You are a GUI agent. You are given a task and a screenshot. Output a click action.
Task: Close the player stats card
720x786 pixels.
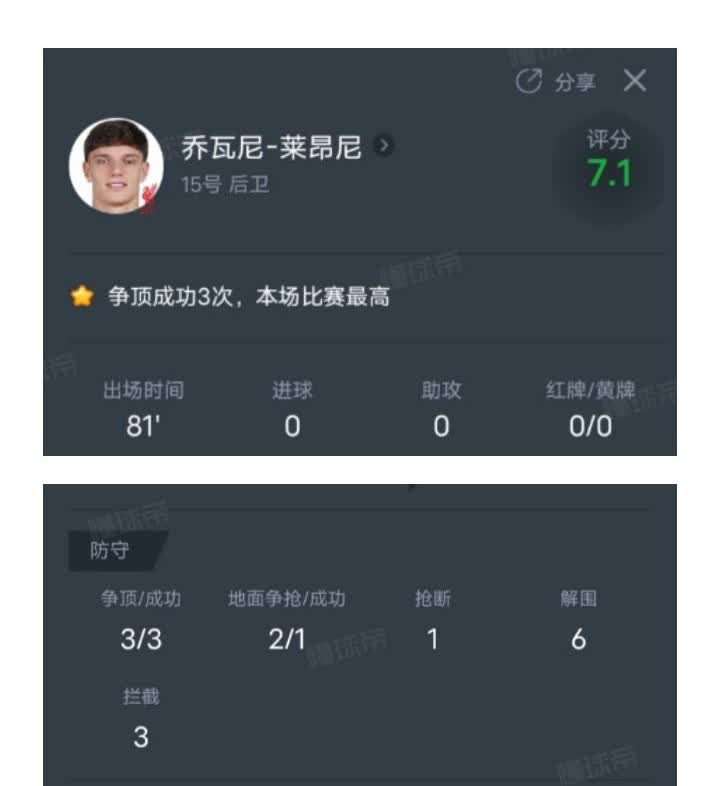click(x=635, y=80)
